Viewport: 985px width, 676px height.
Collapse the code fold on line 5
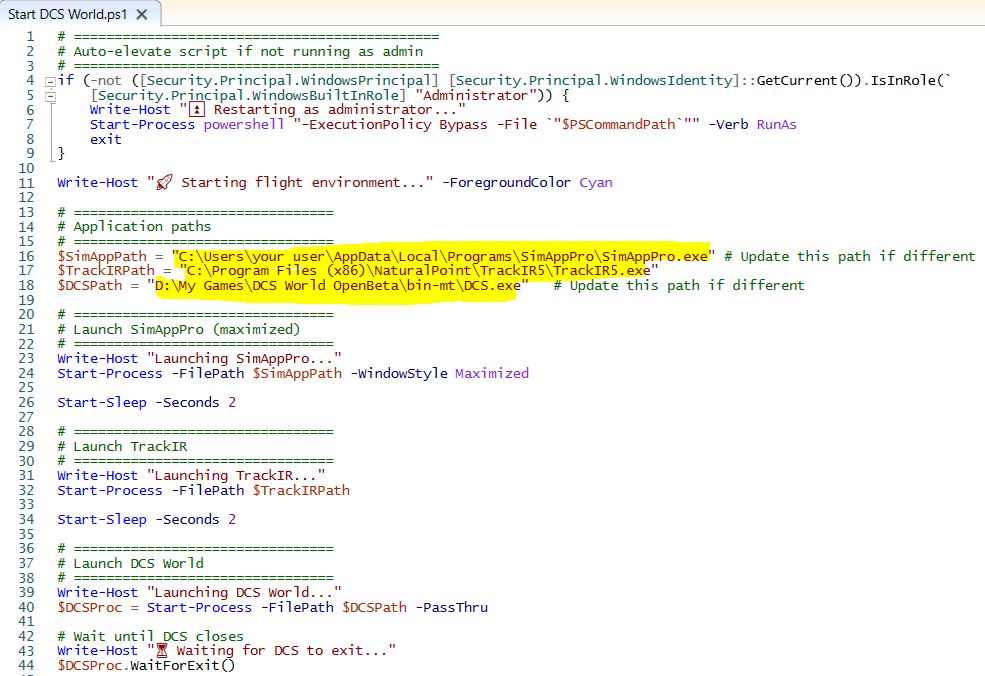[x=50, y=95]
